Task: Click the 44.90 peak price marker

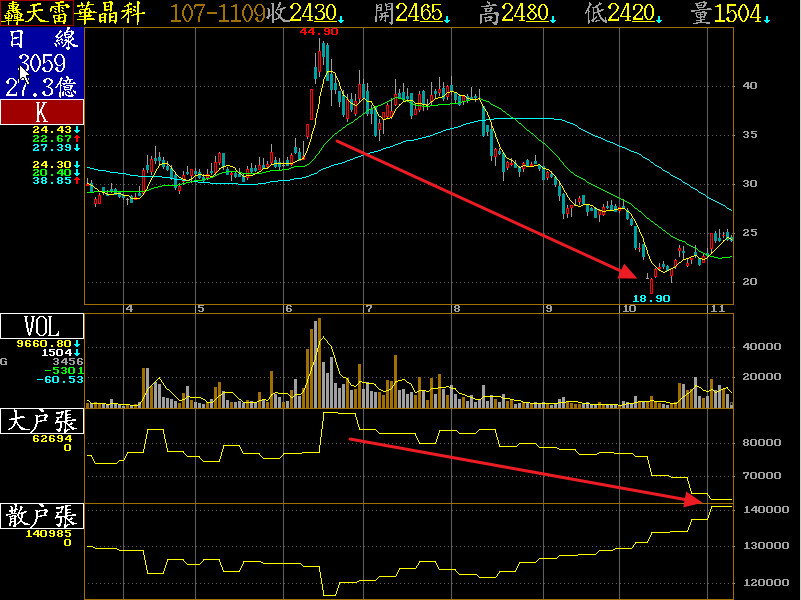Action: click(x=318, y=32)
